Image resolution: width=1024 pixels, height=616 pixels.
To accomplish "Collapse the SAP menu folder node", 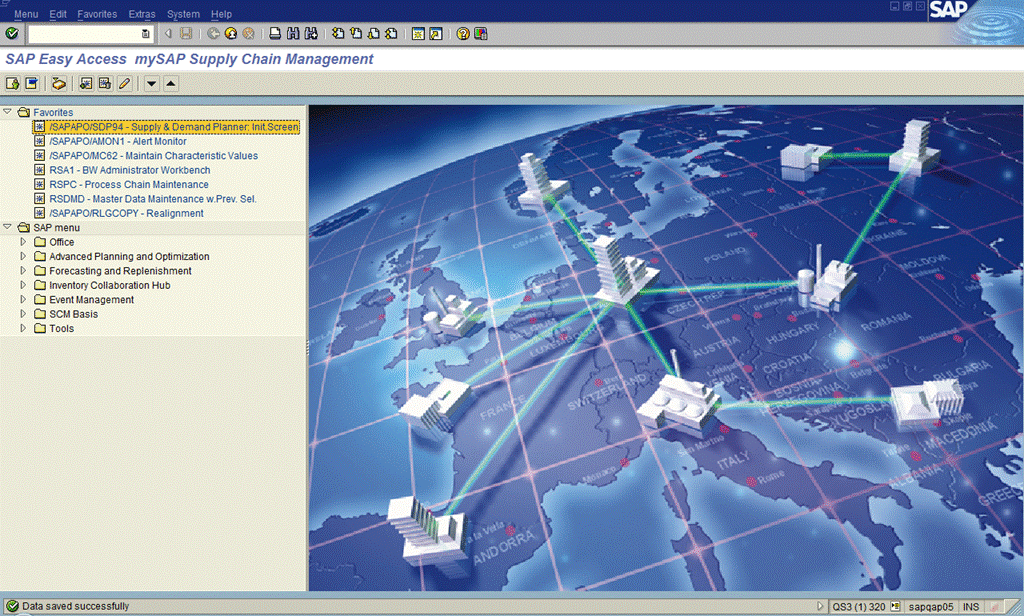I will 7,227.
